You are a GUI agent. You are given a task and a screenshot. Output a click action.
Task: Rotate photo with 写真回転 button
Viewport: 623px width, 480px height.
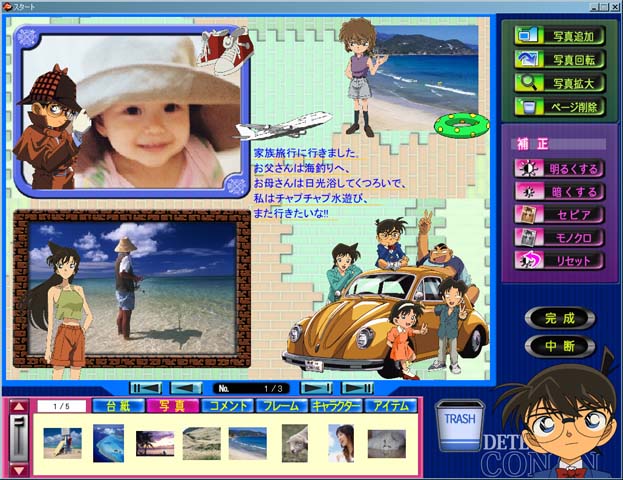click(x=559, y=60)
